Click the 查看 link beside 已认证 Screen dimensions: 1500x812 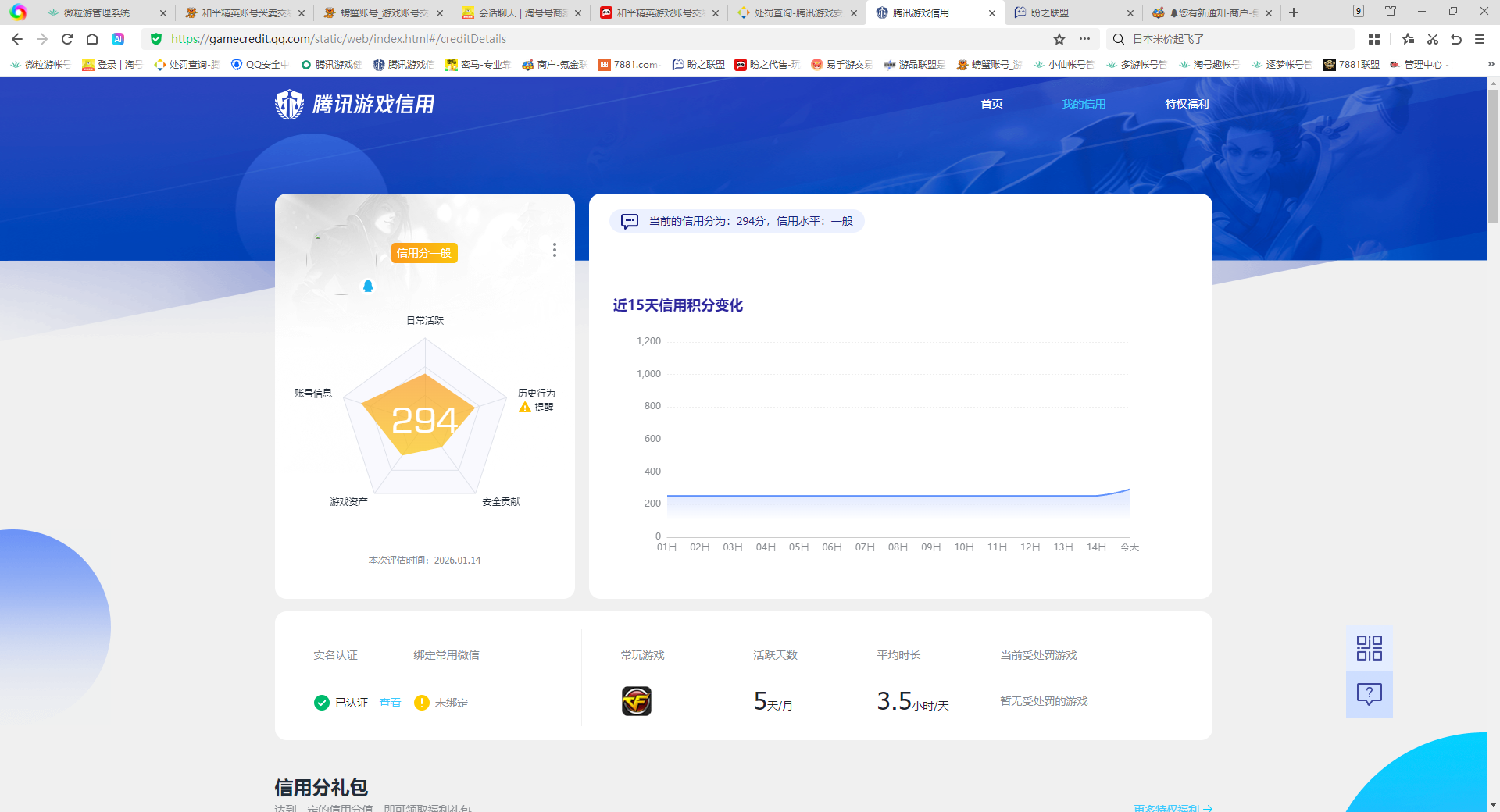pyautogui.click(x=390, y=703)
